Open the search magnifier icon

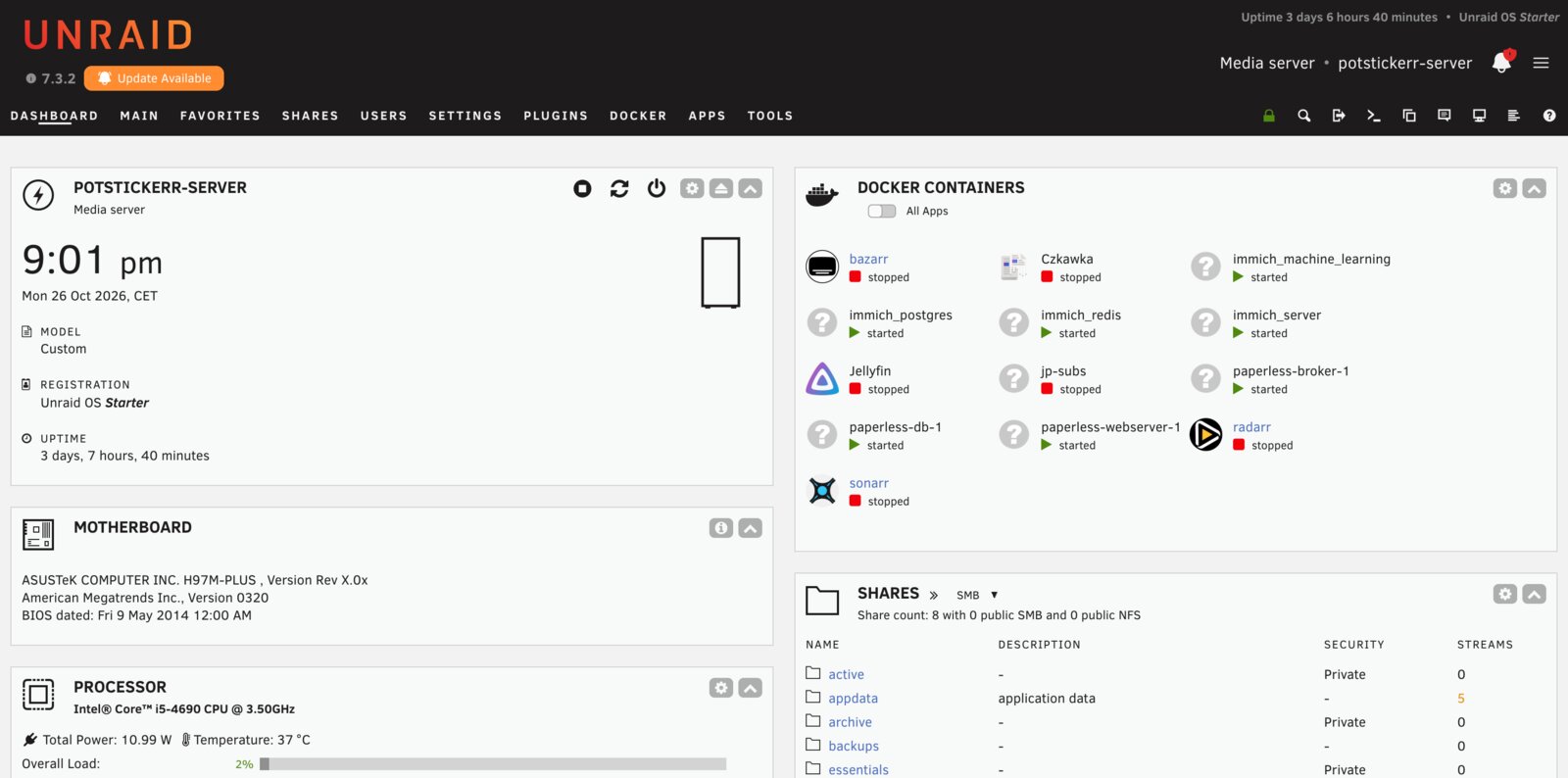pos(1303,116)
